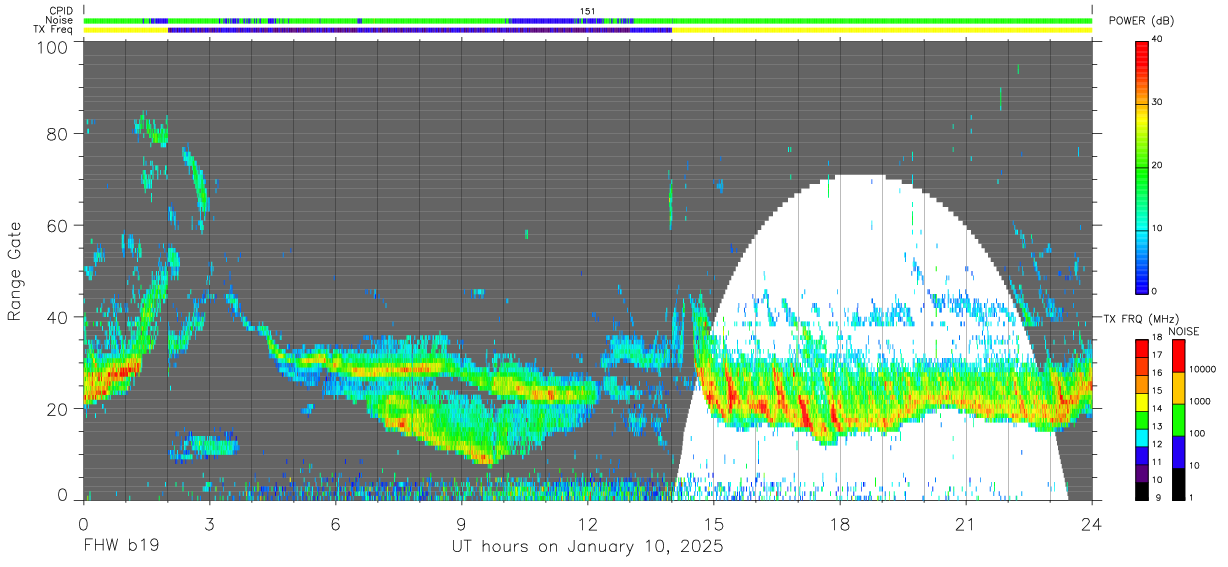
Task: Click the Range Gate axis title
Action: [x=15, y=272]
